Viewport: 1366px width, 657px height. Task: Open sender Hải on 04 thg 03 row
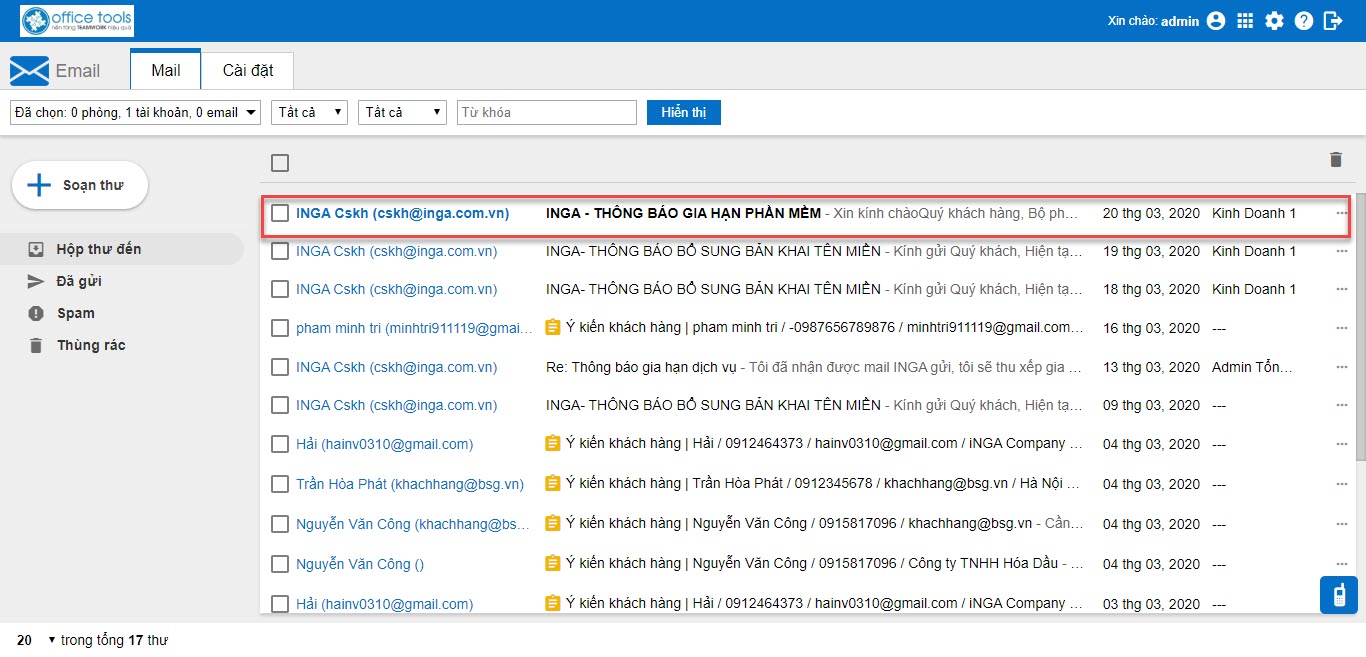384,444
